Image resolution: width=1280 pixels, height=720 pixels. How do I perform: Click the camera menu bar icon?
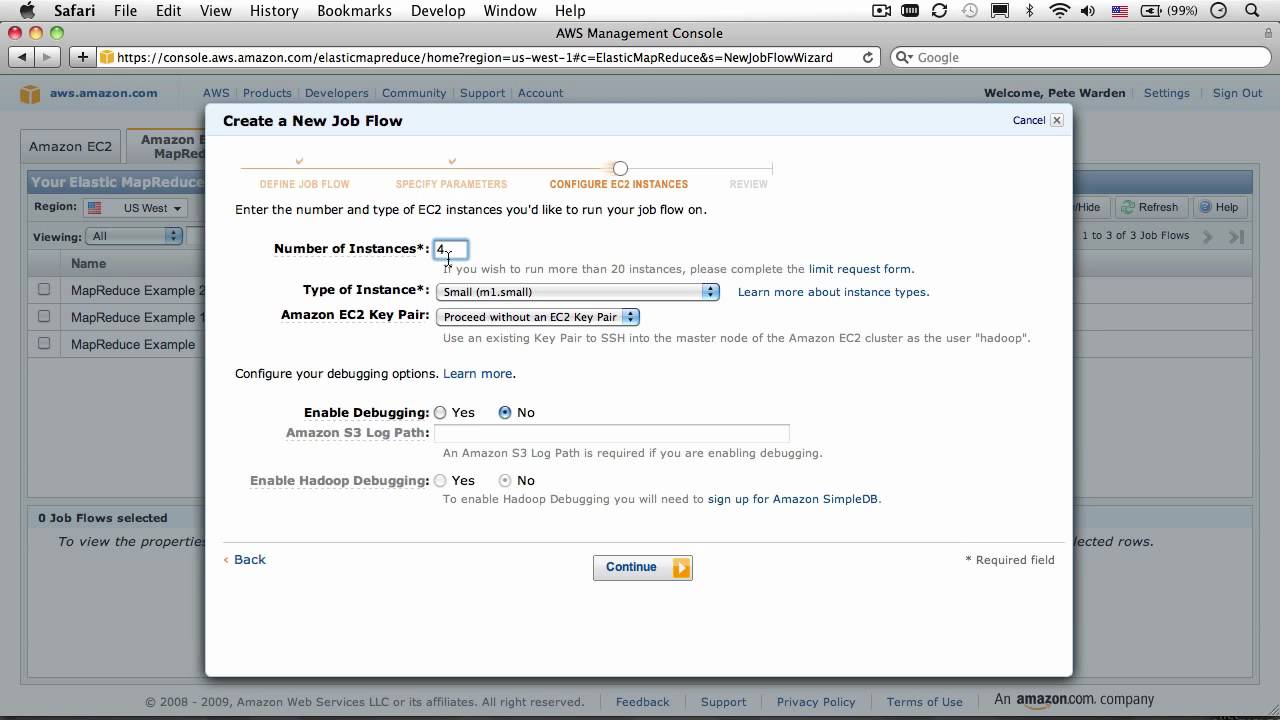881,11
